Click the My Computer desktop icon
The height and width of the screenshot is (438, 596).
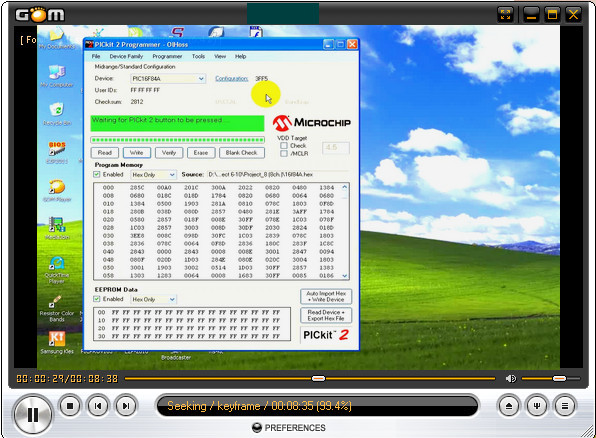(x=57, y=76)
